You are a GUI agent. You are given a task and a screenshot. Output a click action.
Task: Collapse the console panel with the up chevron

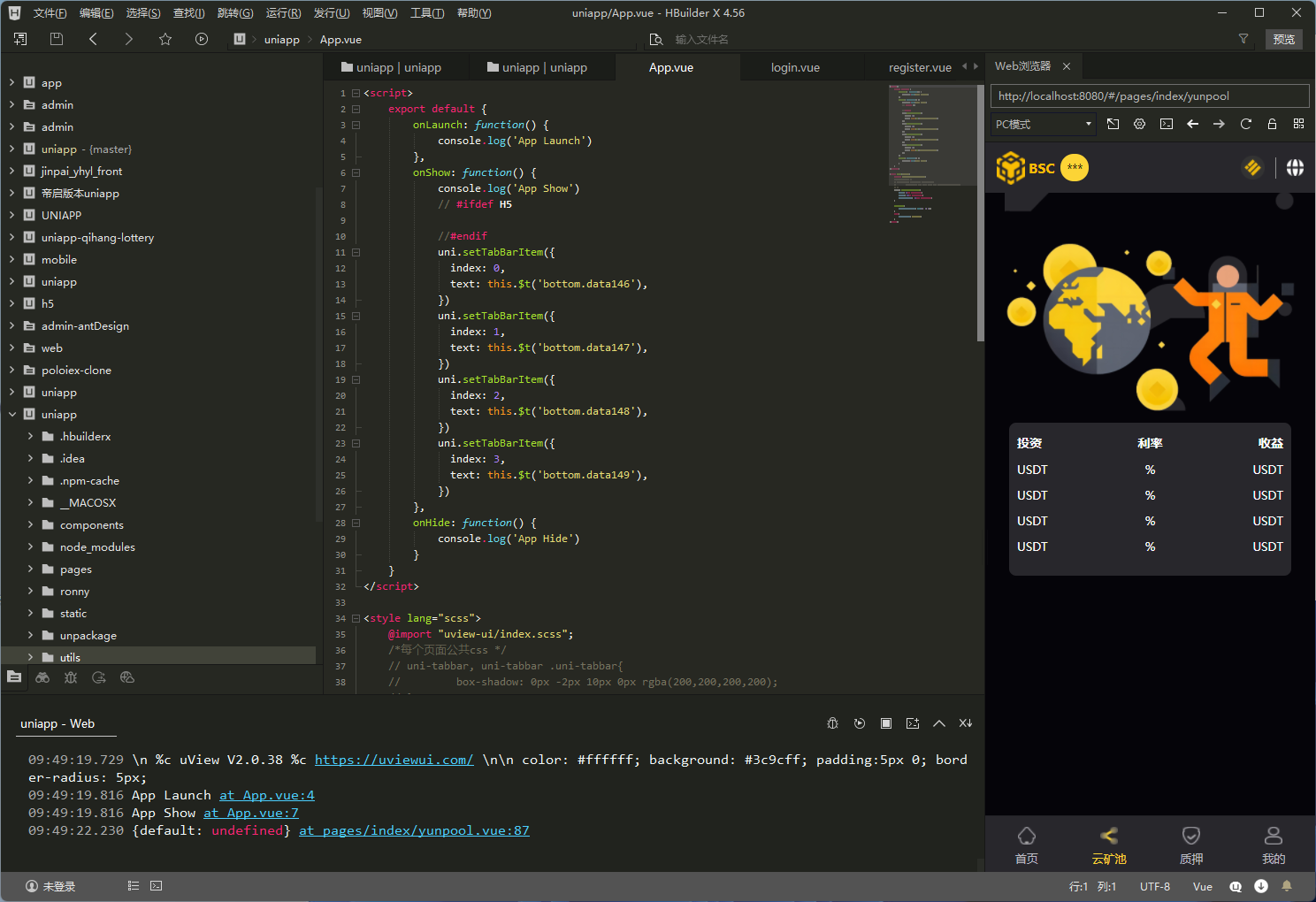click(x=939, y=723)
